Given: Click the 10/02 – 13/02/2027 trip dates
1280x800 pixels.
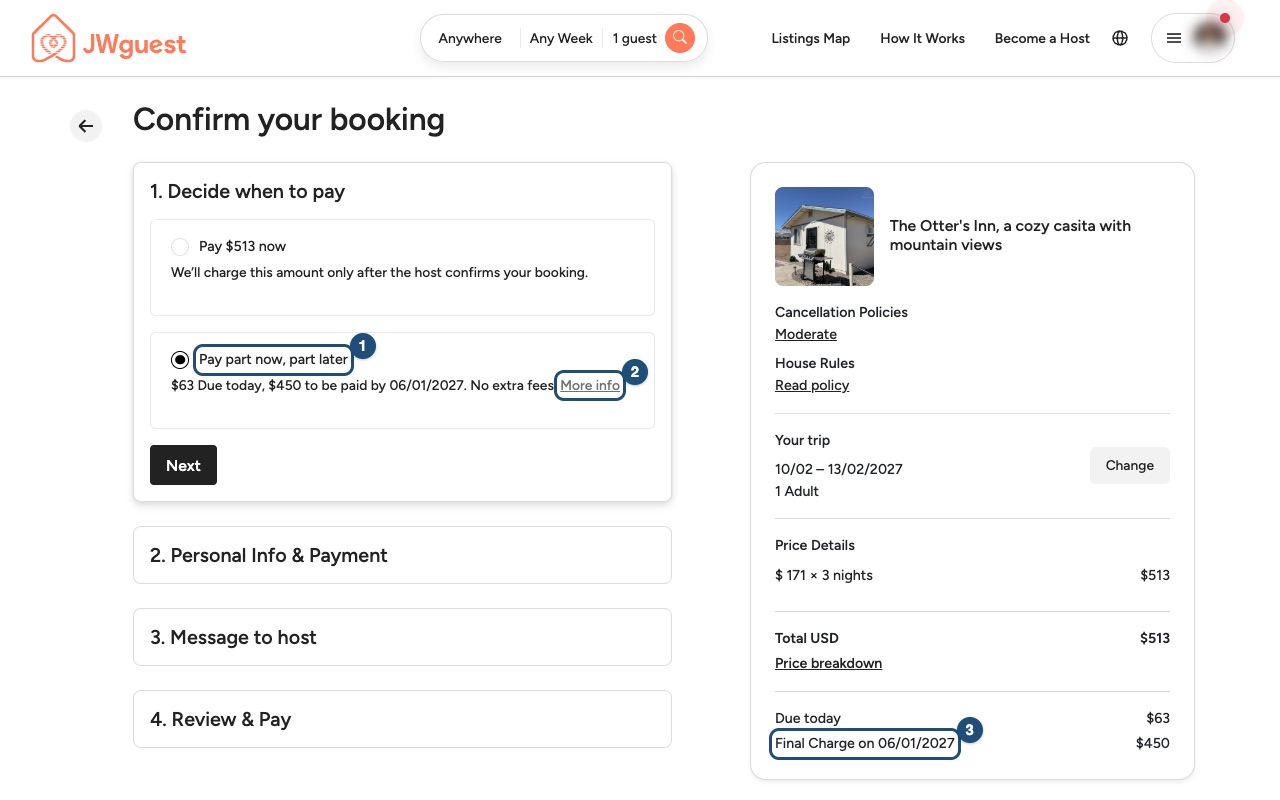Looking at the screenshot, I should 839,469.
